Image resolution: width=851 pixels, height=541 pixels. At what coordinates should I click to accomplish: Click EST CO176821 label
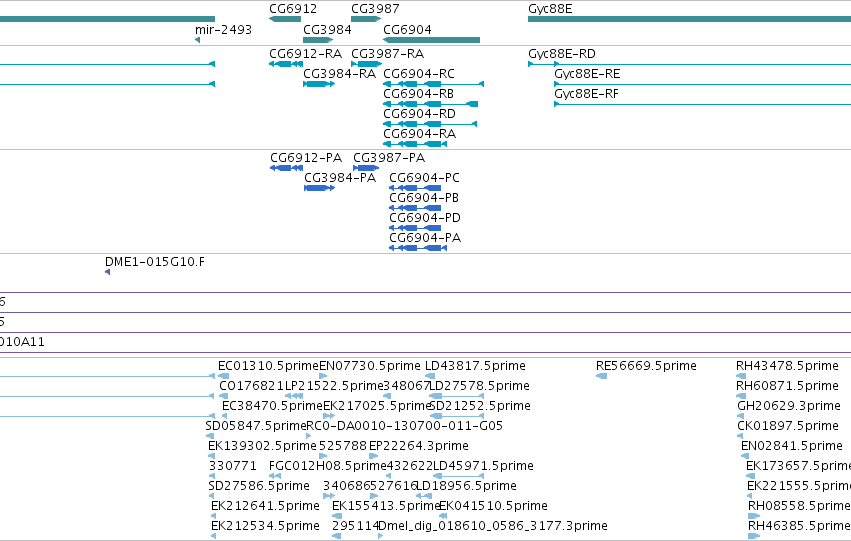[x=251, y=386]
